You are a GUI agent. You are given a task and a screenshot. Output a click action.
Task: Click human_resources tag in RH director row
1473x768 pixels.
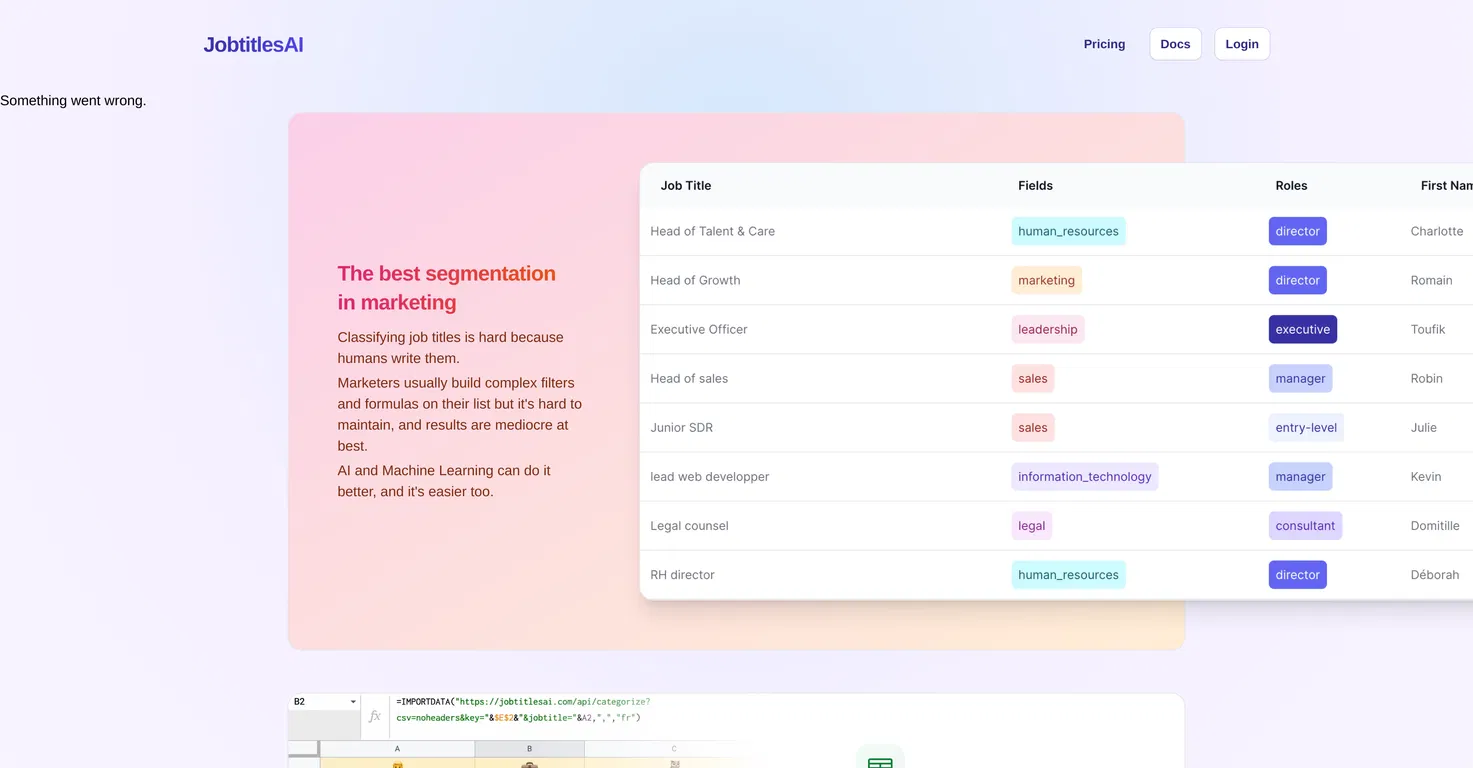click(x=1068, y=574)
